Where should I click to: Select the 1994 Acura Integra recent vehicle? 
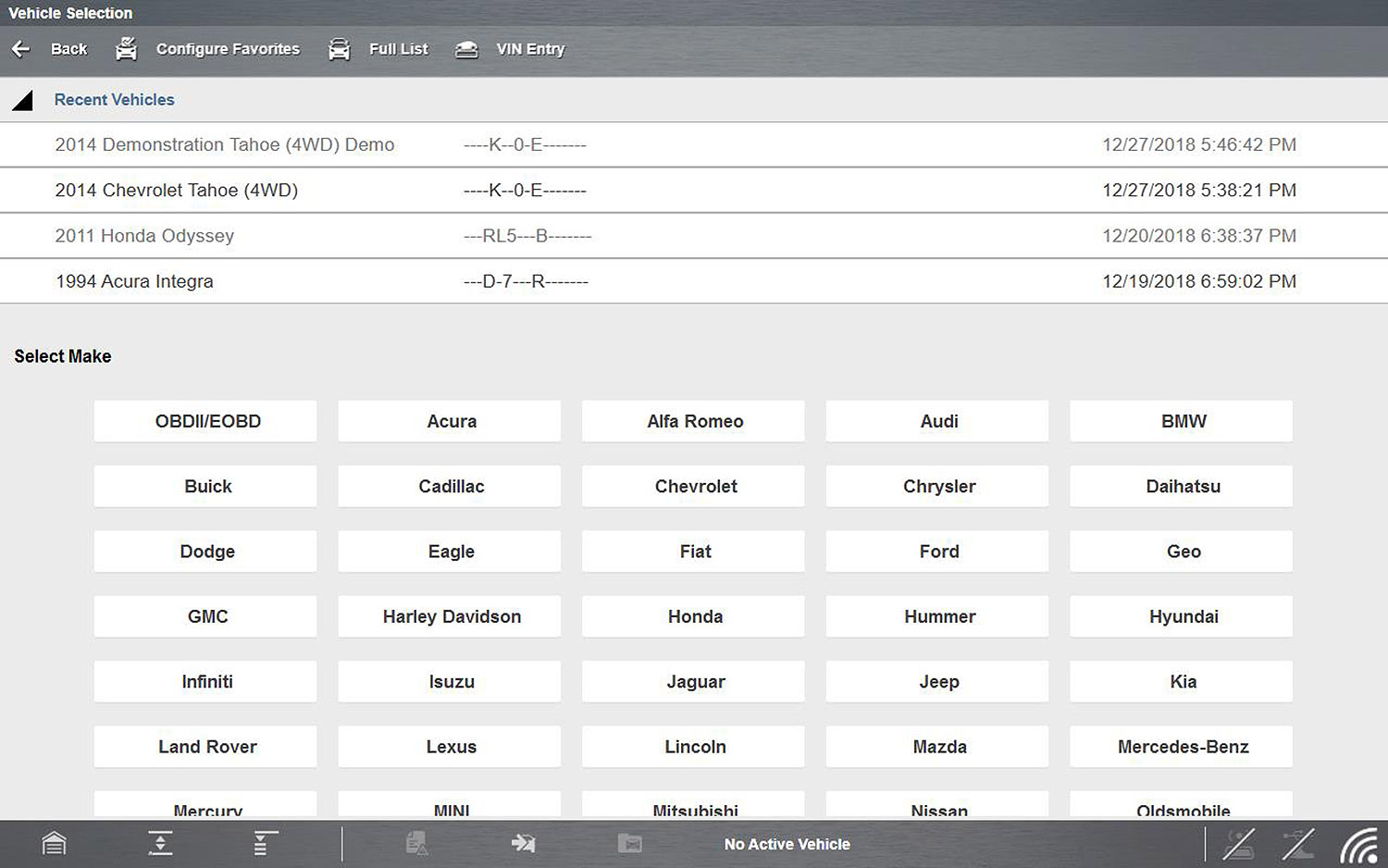click(x=134, y=281)
